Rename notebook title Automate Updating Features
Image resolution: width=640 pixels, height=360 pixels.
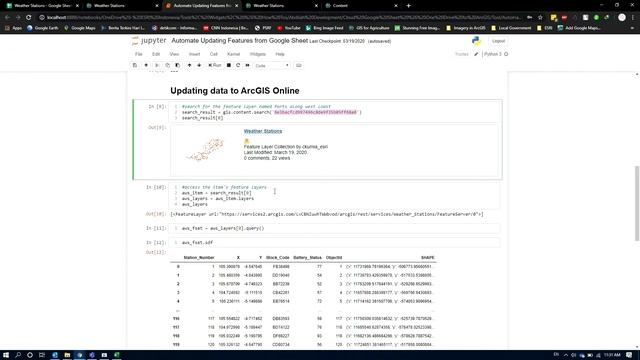(x=240, y=40)
